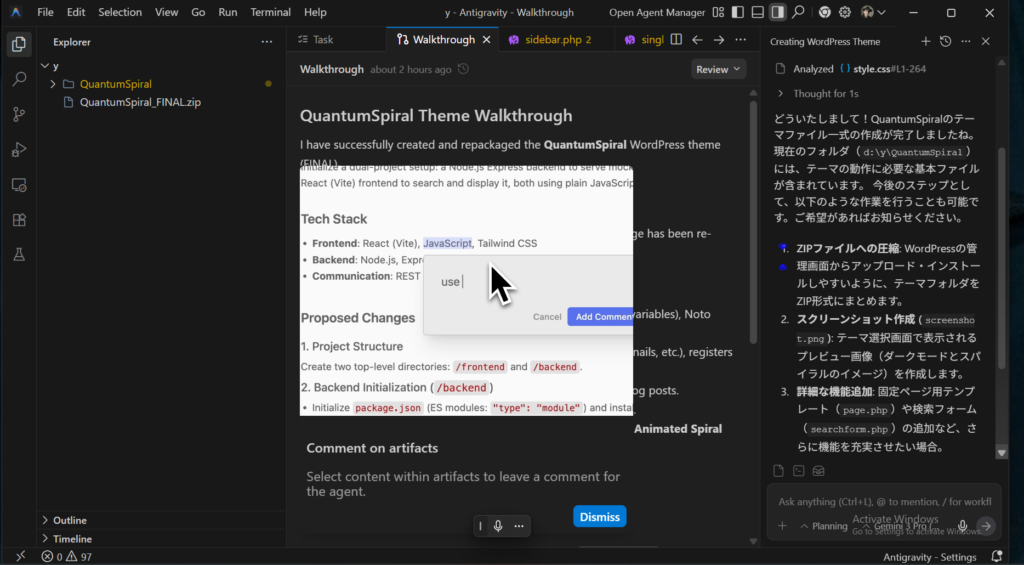Toggle the bottom panel layout button
1024x565 pixels.
tap(758, 13)
